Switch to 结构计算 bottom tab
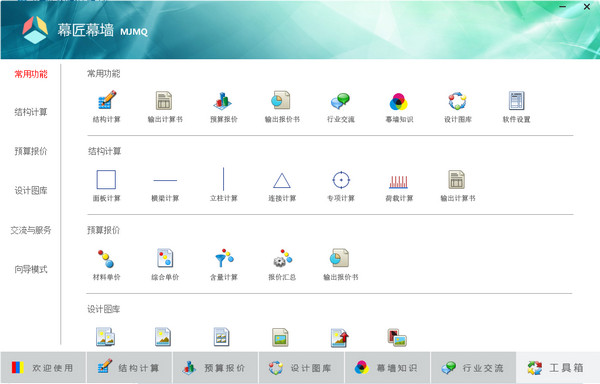 pos(129,368)
